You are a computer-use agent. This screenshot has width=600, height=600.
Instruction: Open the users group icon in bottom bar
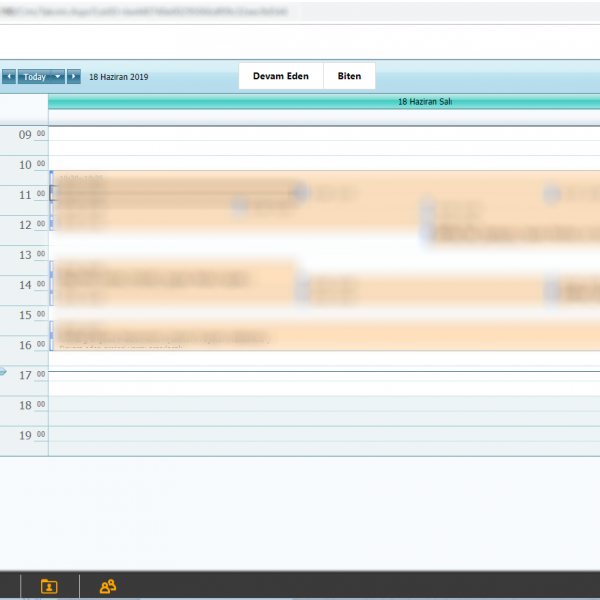(108, 587)
